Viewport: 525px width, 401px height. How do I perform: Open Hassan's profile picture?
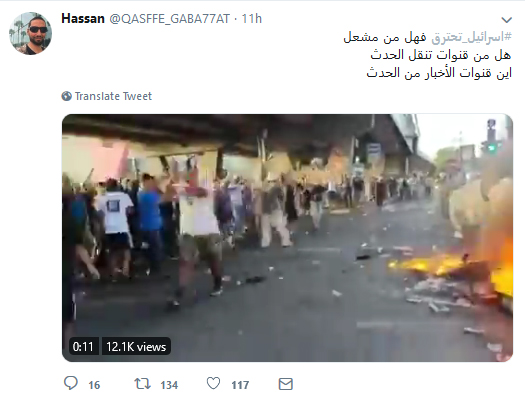(30, 33)
